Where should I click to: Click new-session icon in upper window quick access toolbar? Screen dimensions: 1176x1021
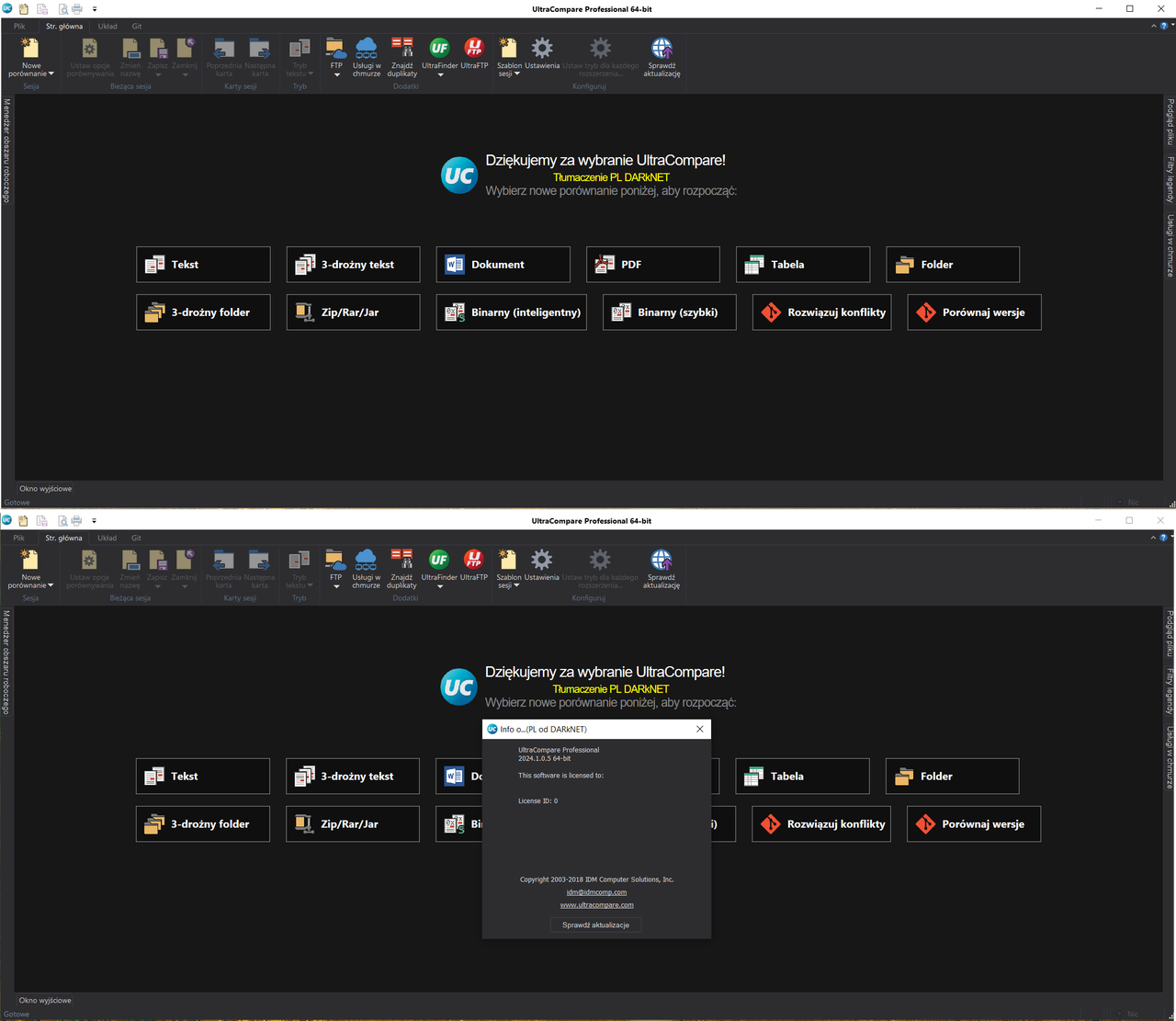(x=23, y=8)
